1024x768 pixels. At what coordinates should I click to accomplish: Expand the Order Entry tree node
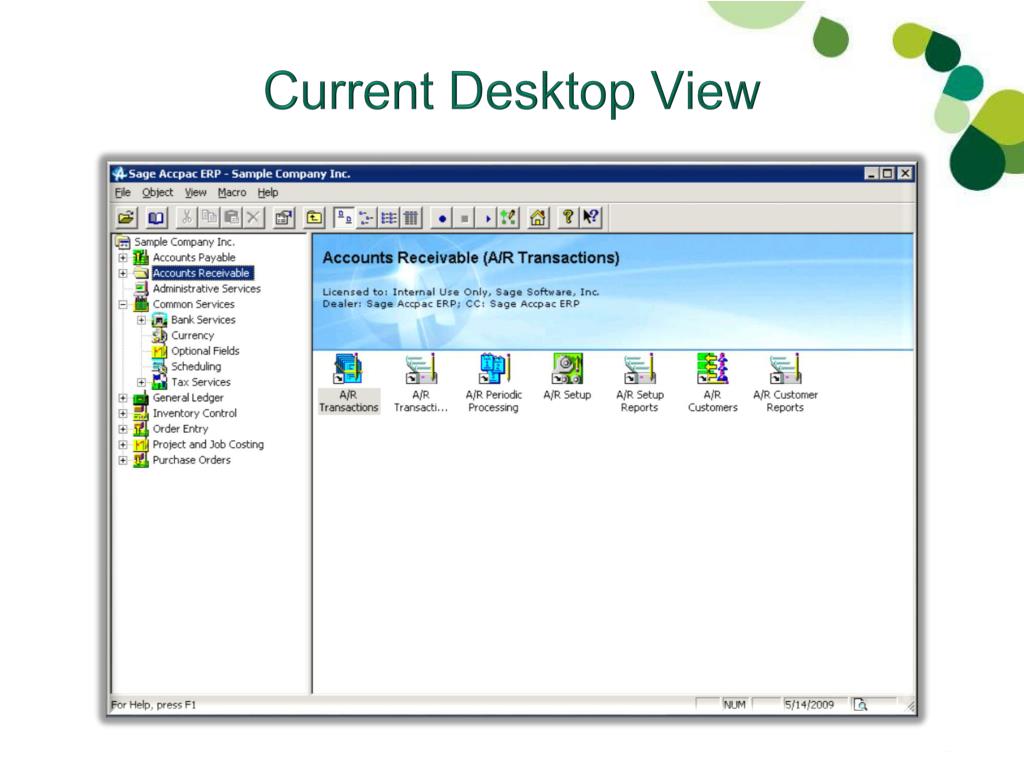pos(123,429)
